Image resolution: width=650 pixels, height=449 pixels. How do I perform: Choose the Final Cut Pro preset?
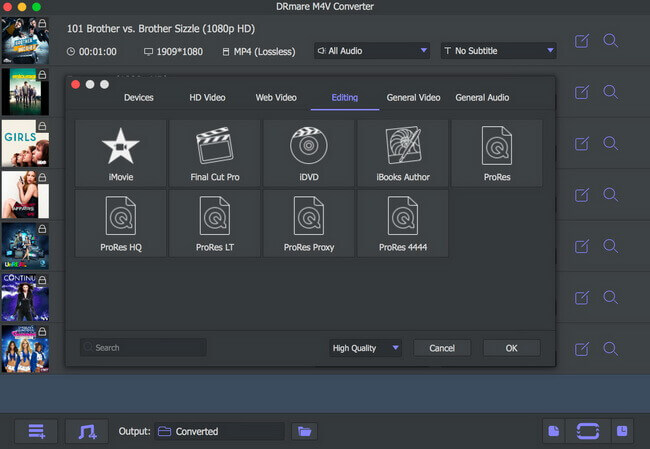click(x=215, y=153)
